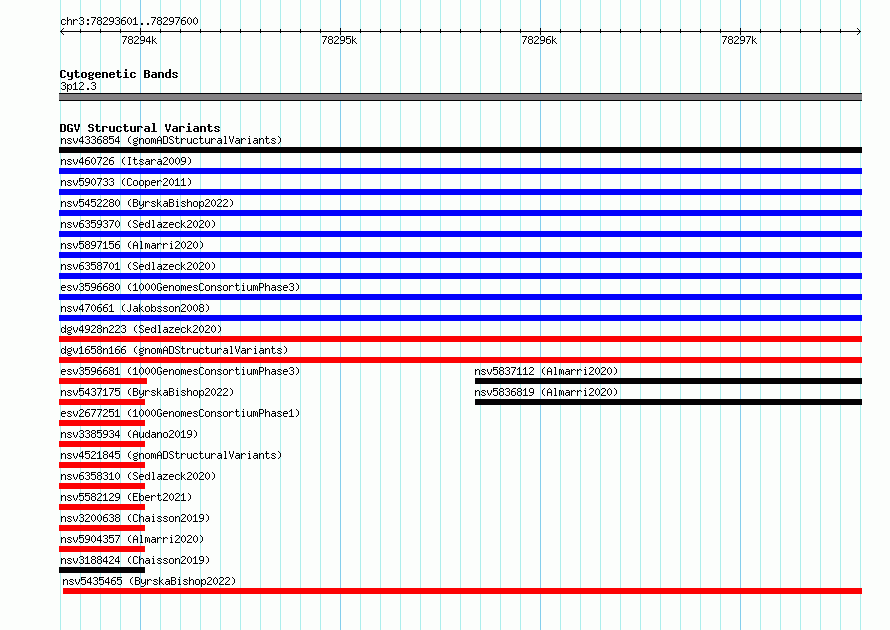Viewport: 890px width, 630px height.
Task: Click the short red bar under nsv5582129
Action: 102,507
